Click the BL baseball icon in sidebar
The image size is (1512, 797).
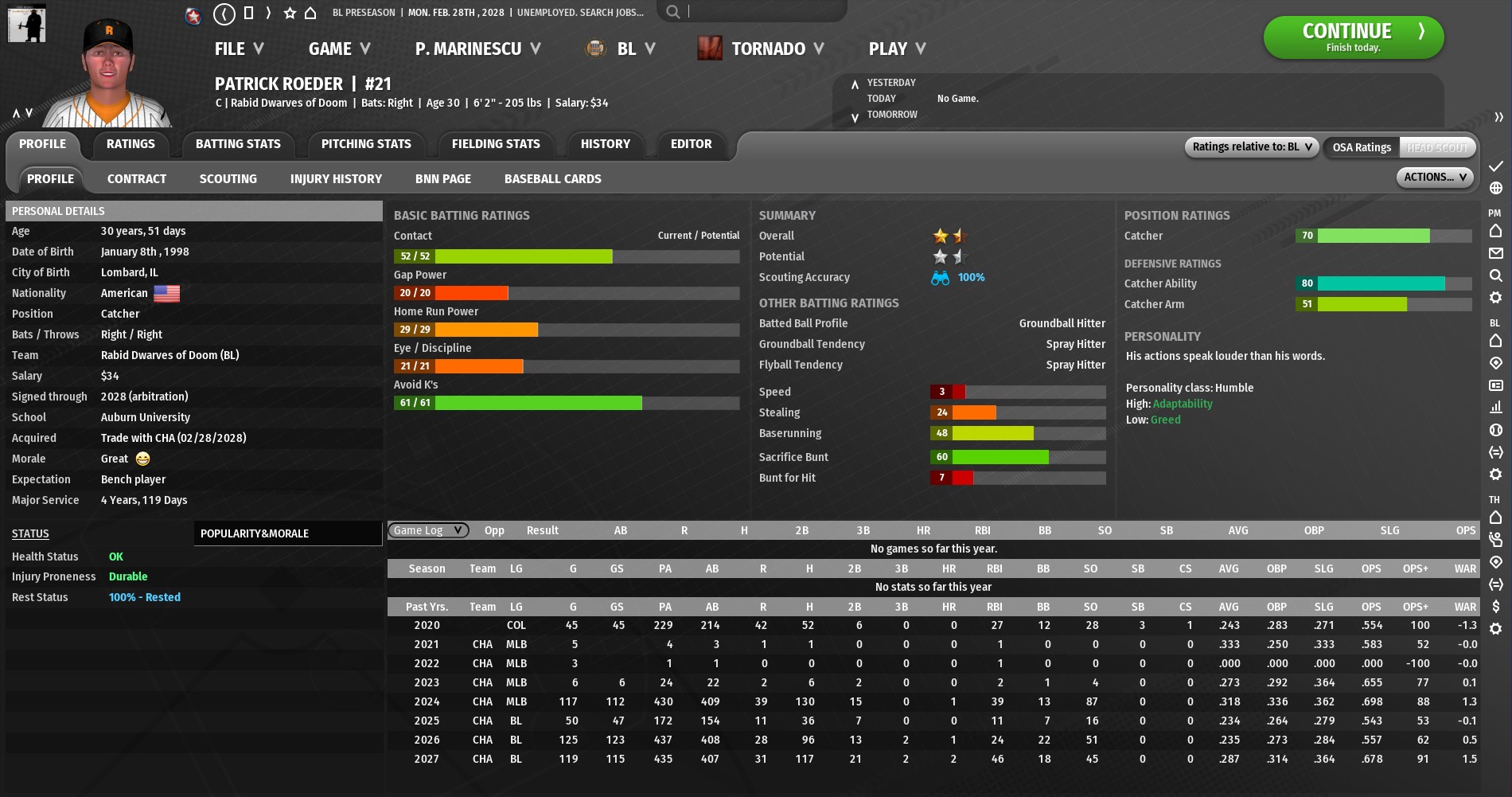[x=1496, y=430]
